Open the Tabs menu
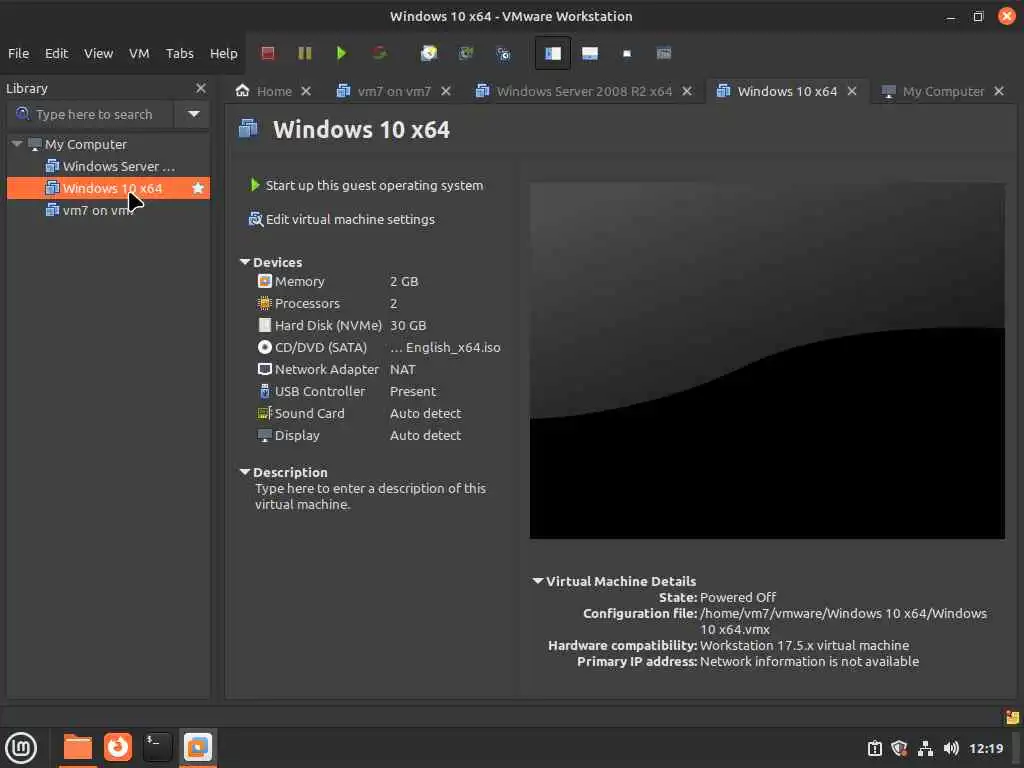The height and width of the screenshot is (768, 1024). [179, 54]
